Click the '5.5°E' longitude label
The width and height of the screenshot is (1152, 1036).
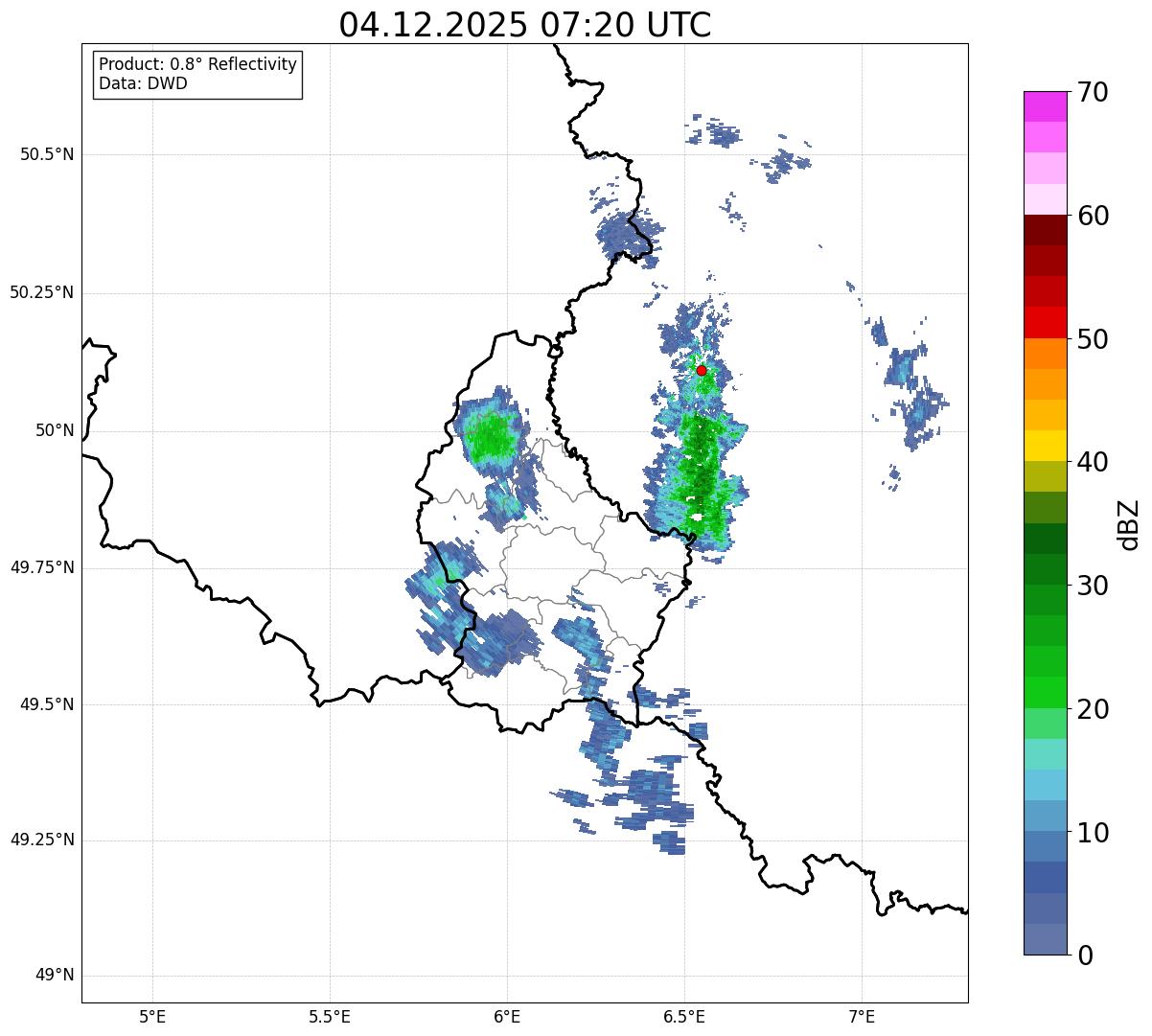point(330,1016)
